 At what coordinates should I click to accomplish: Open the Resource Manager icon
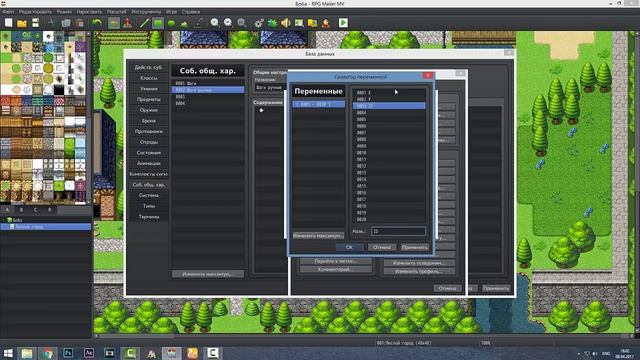313,23
